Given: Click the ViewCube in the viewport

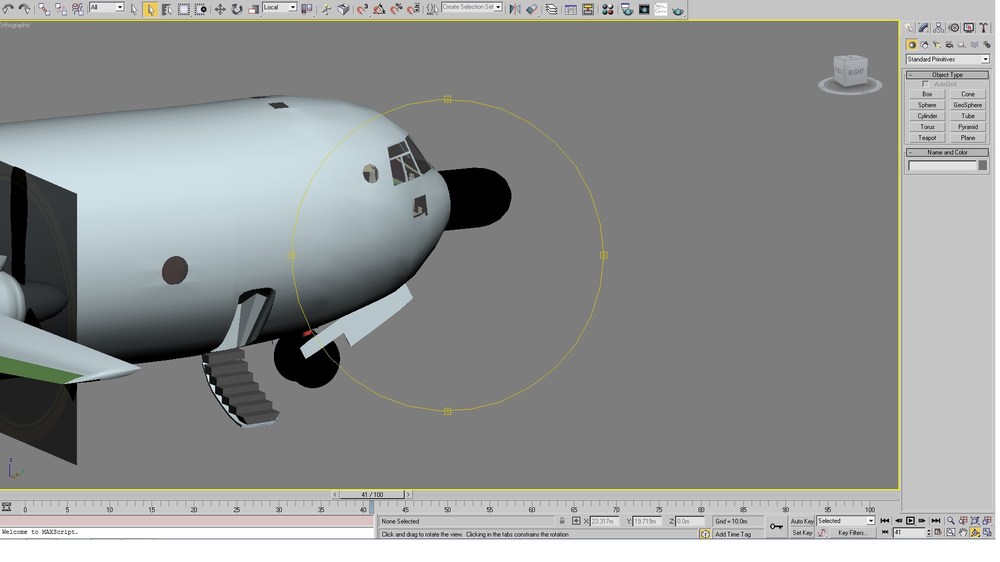Looking at the screenshot, I should pyautogui.click(x=851, y=73).
